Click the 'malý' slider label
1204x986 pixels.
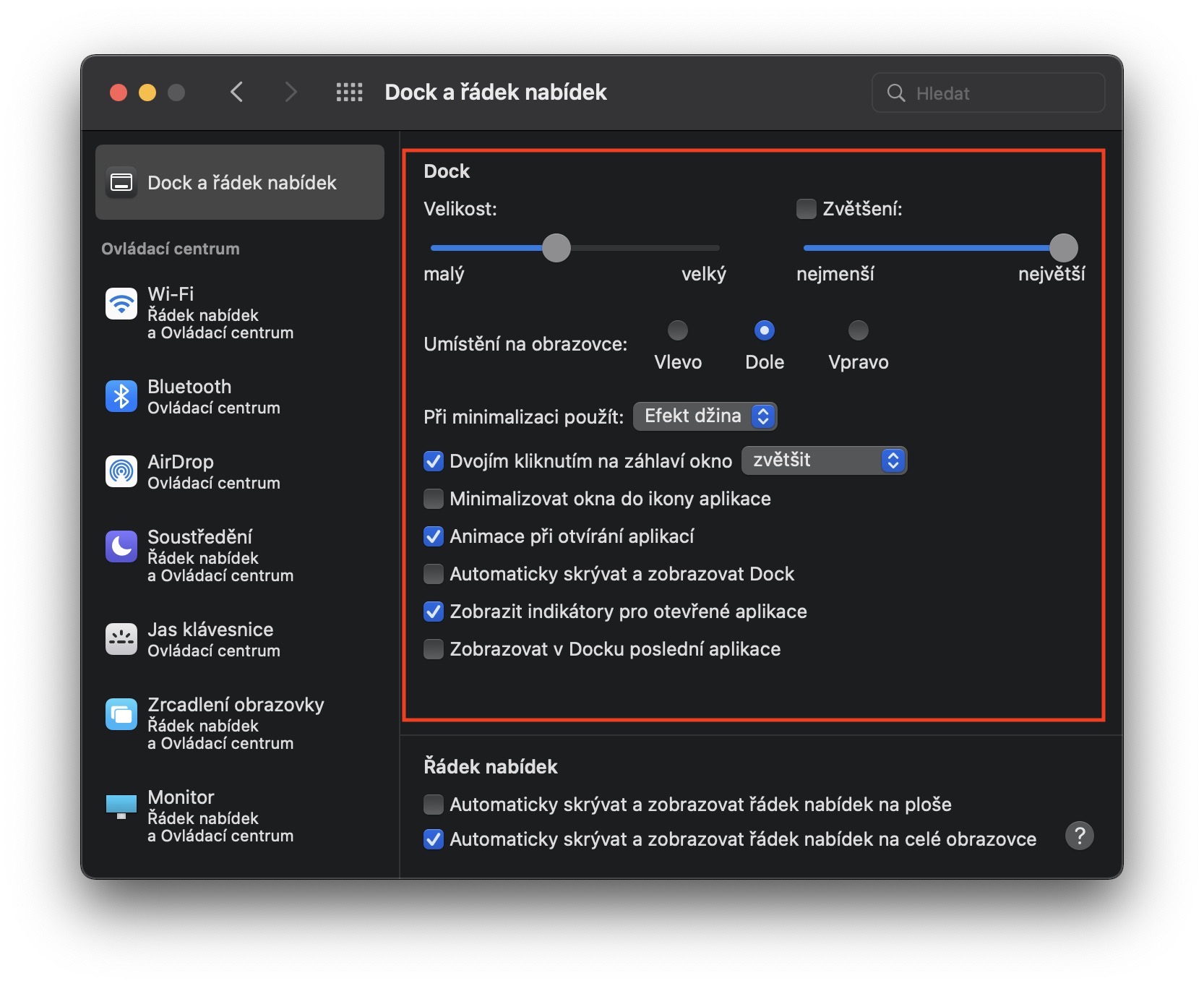(444, 274)
